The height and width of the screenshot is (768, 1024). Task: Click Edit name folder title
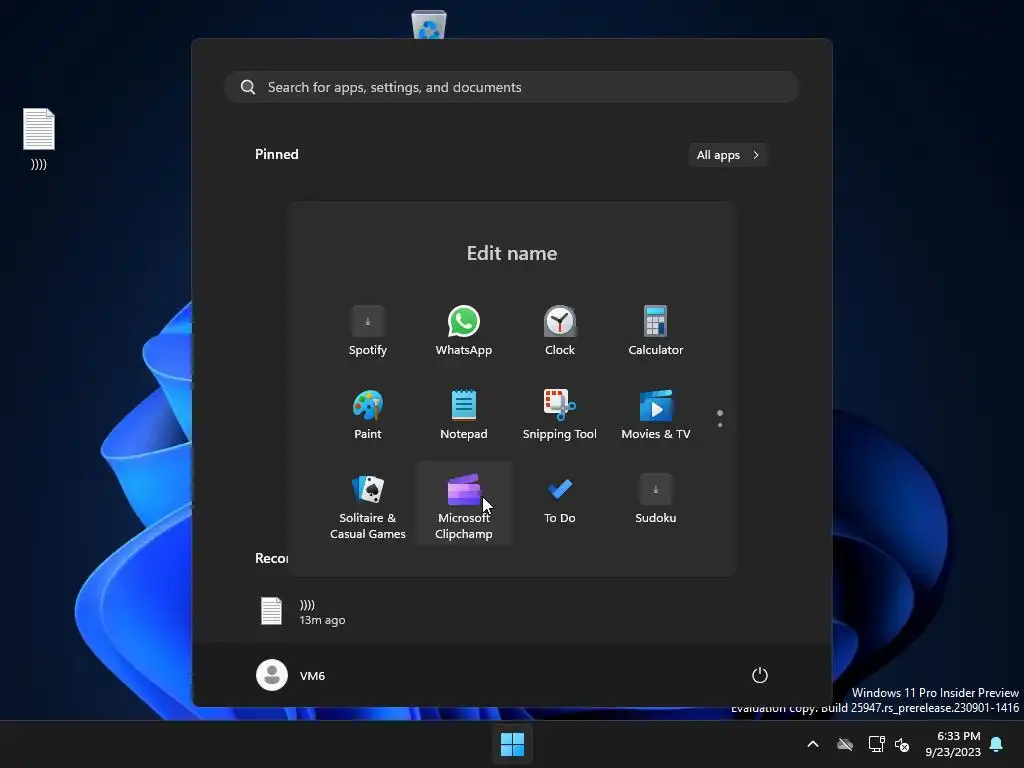tap(512, 253)
